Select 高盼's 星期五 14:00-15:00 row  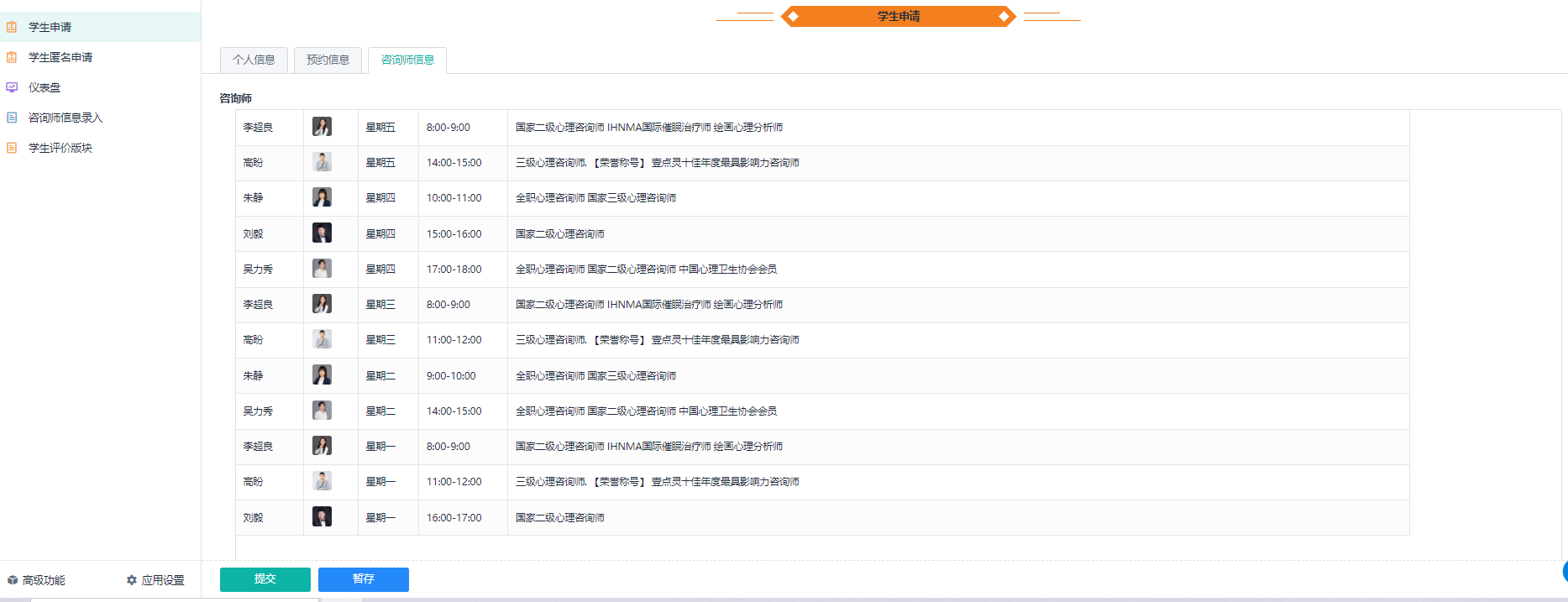[x=454, y=163]
